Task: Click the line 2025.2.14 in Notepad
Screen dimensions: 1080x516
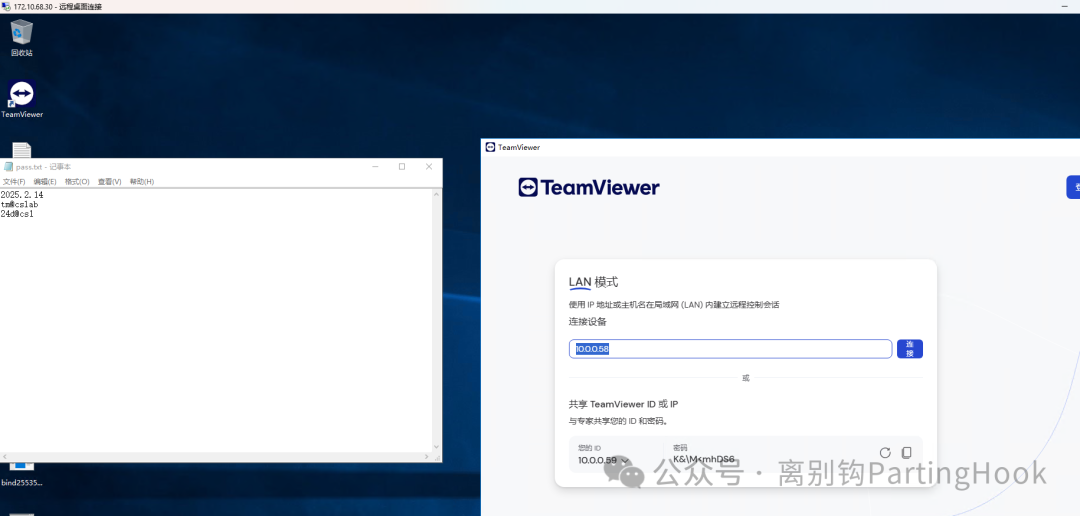Action: (x=22, y=195)
